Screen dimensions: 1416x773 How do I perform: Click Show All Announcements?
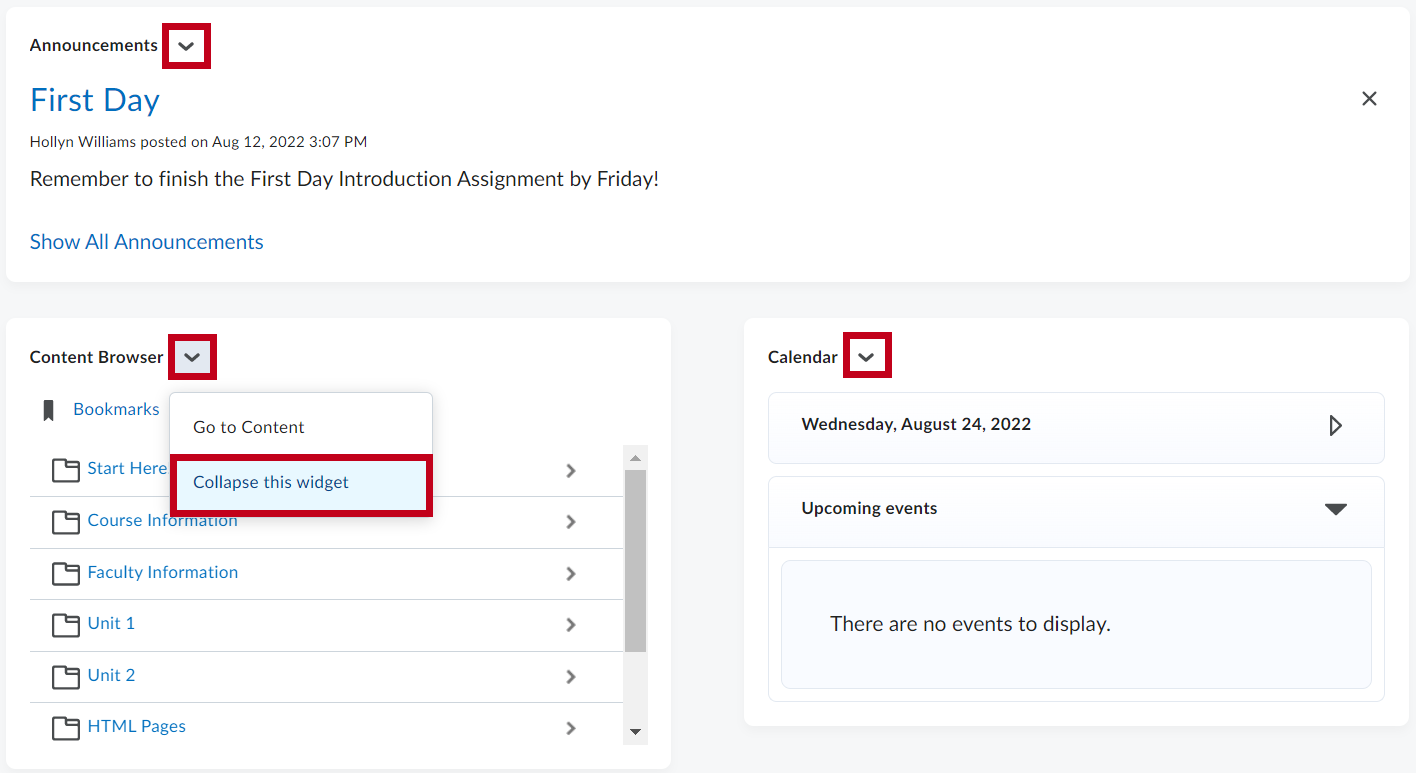(146, 241)
